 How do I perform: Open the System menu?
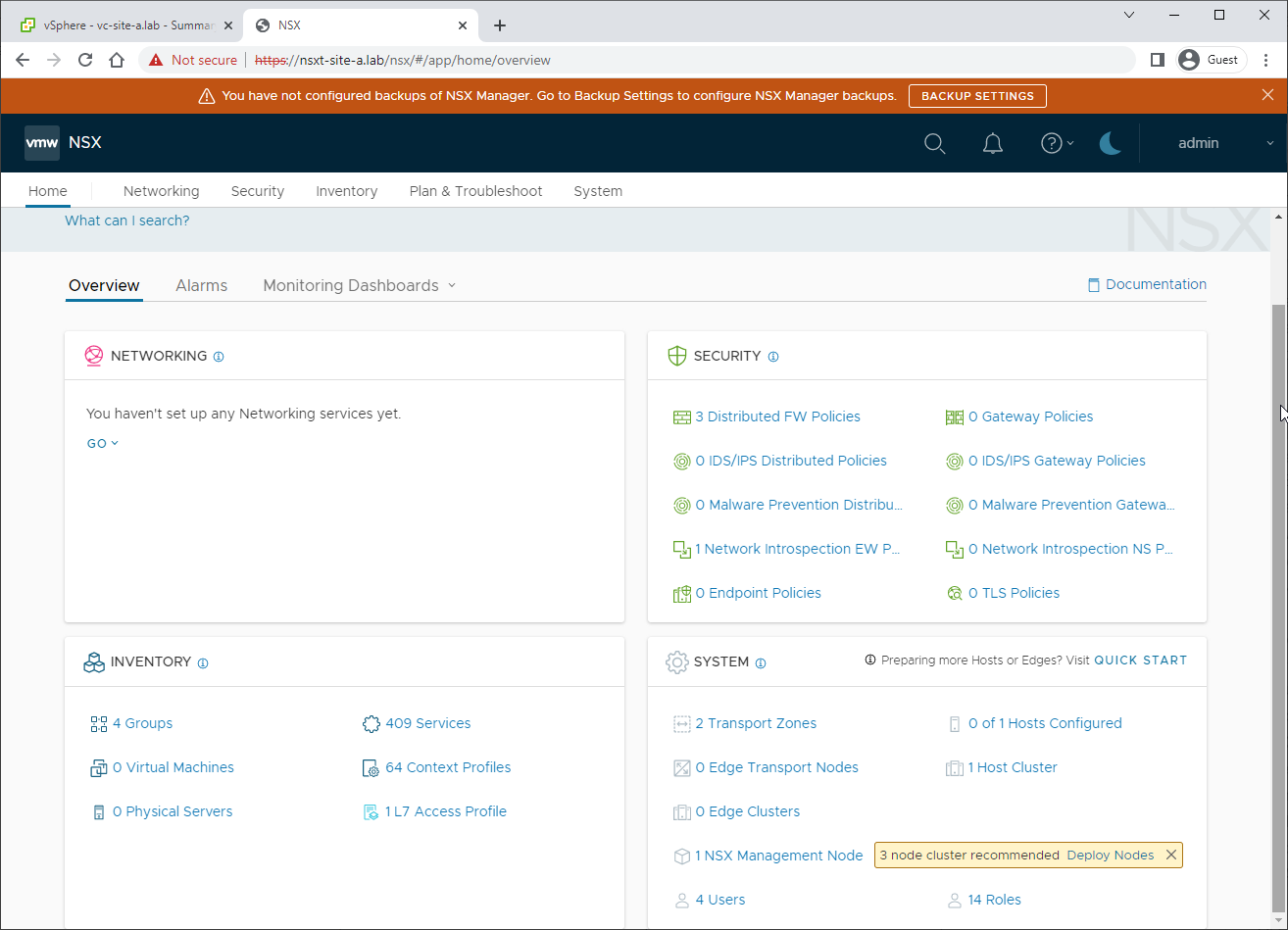tap(598, 191)
